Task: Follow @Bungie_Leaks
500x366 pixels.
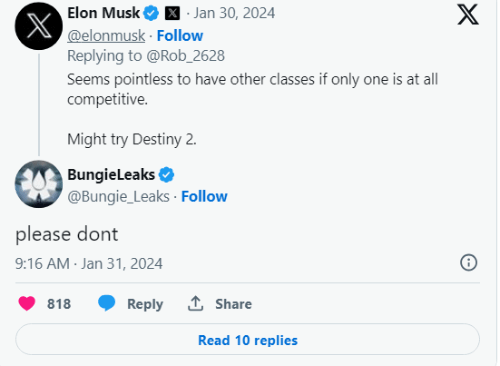Action: pyautogui.click(x=204, y=197)
